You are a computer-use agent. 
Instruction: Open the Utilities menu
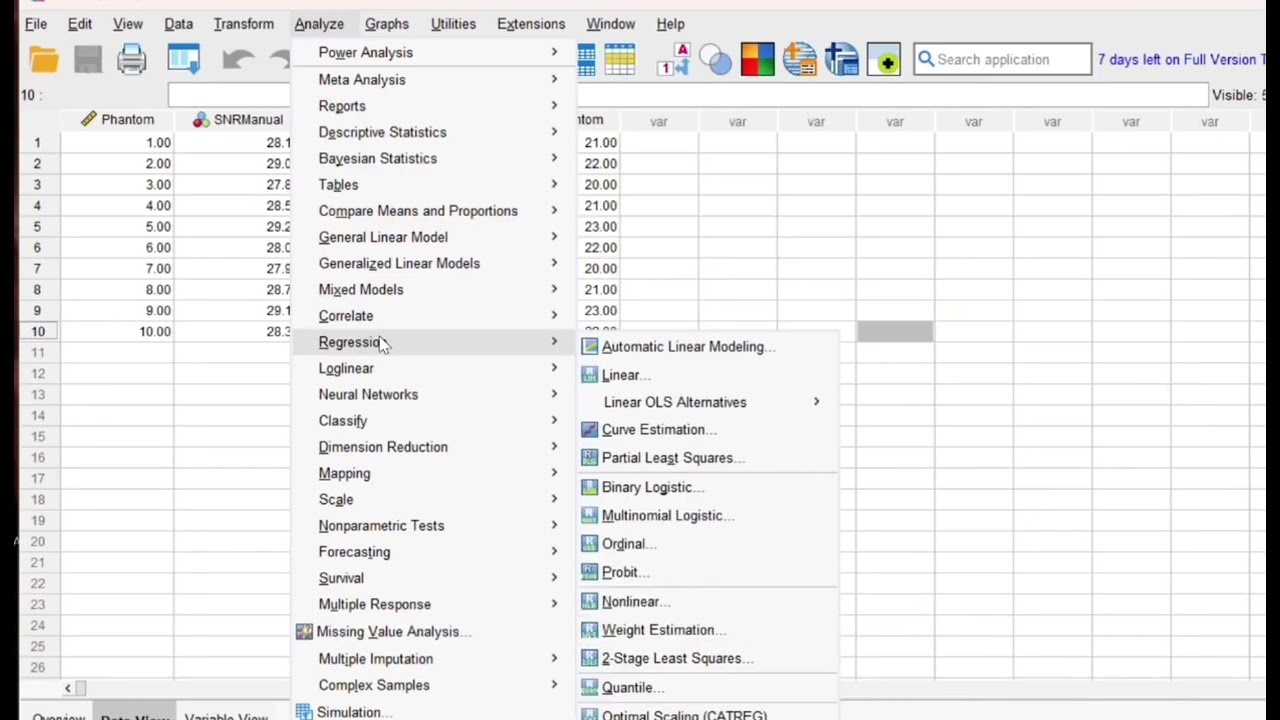(x=453, y=24)
